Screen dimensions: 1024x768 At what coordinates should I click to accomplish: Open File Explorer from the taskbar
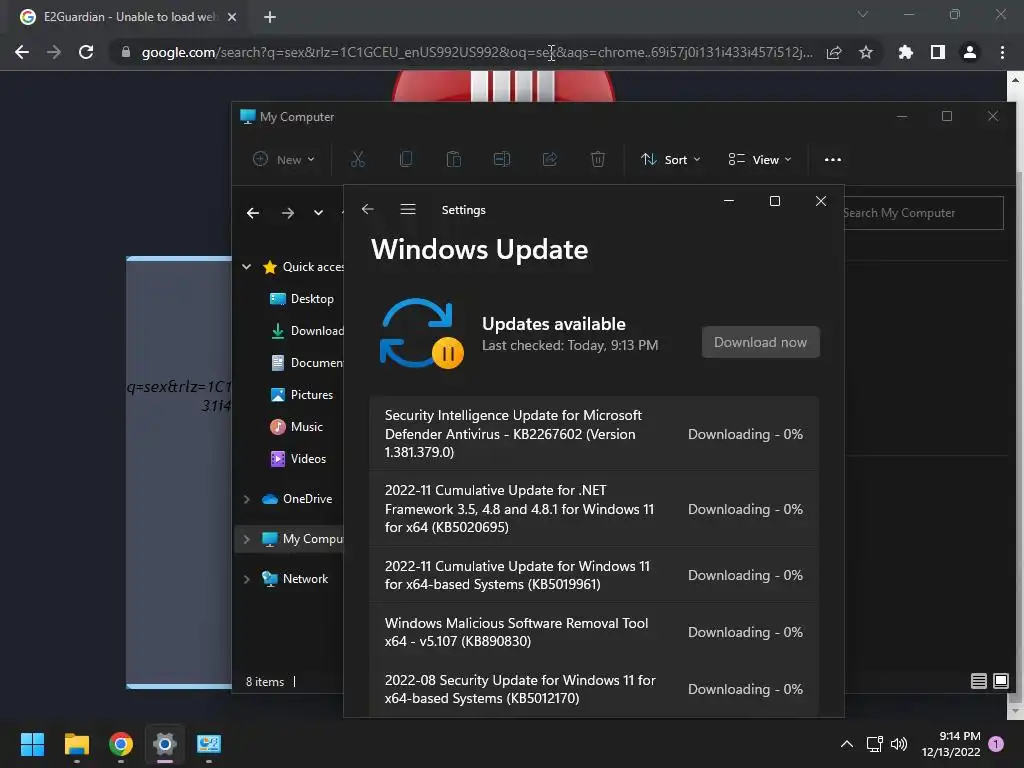76,744
